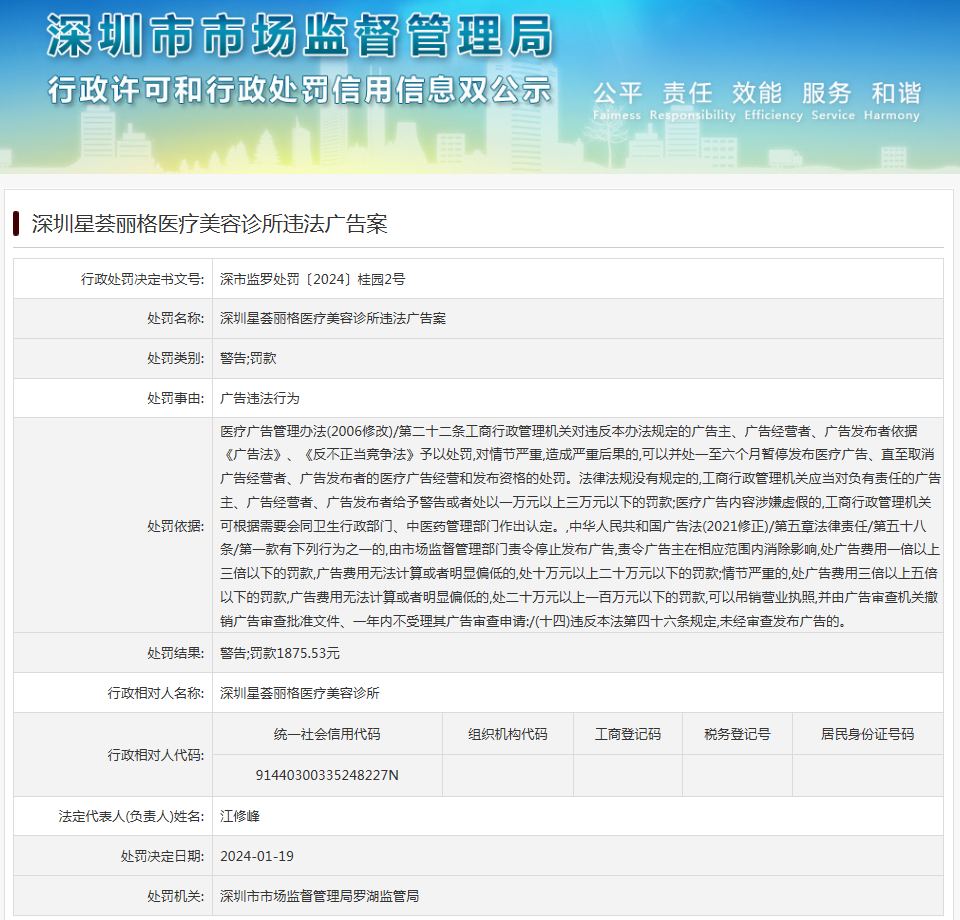This screenshot has width=960, height=920.
Task: Click the 行政处罚决定书文号 row label
Action: coord(142,279)
